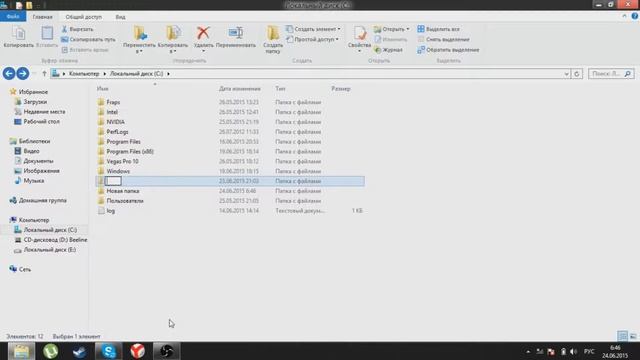Open uTorrent from taskbar
This screenshot has width=640, height=360.
(x=50, y=351)
